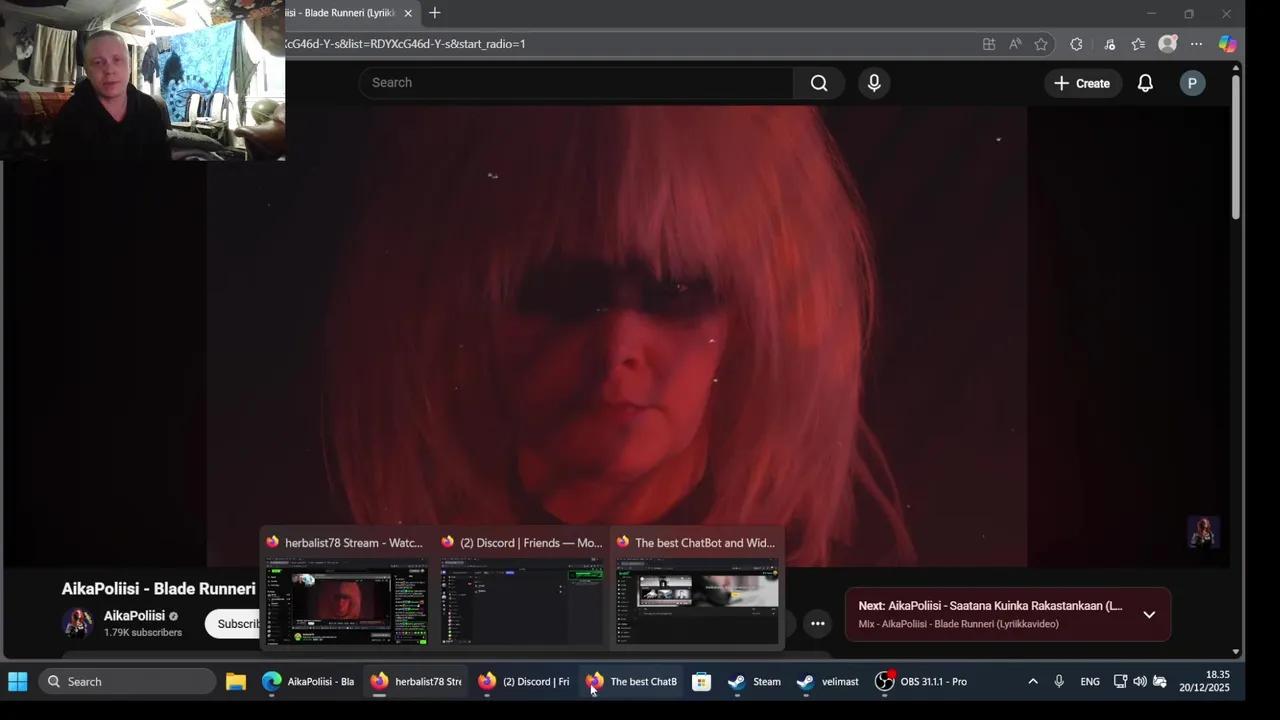This screenshot has height=720, width=1280.
Task: Open network tray icon
Action: click(1120, 682)
